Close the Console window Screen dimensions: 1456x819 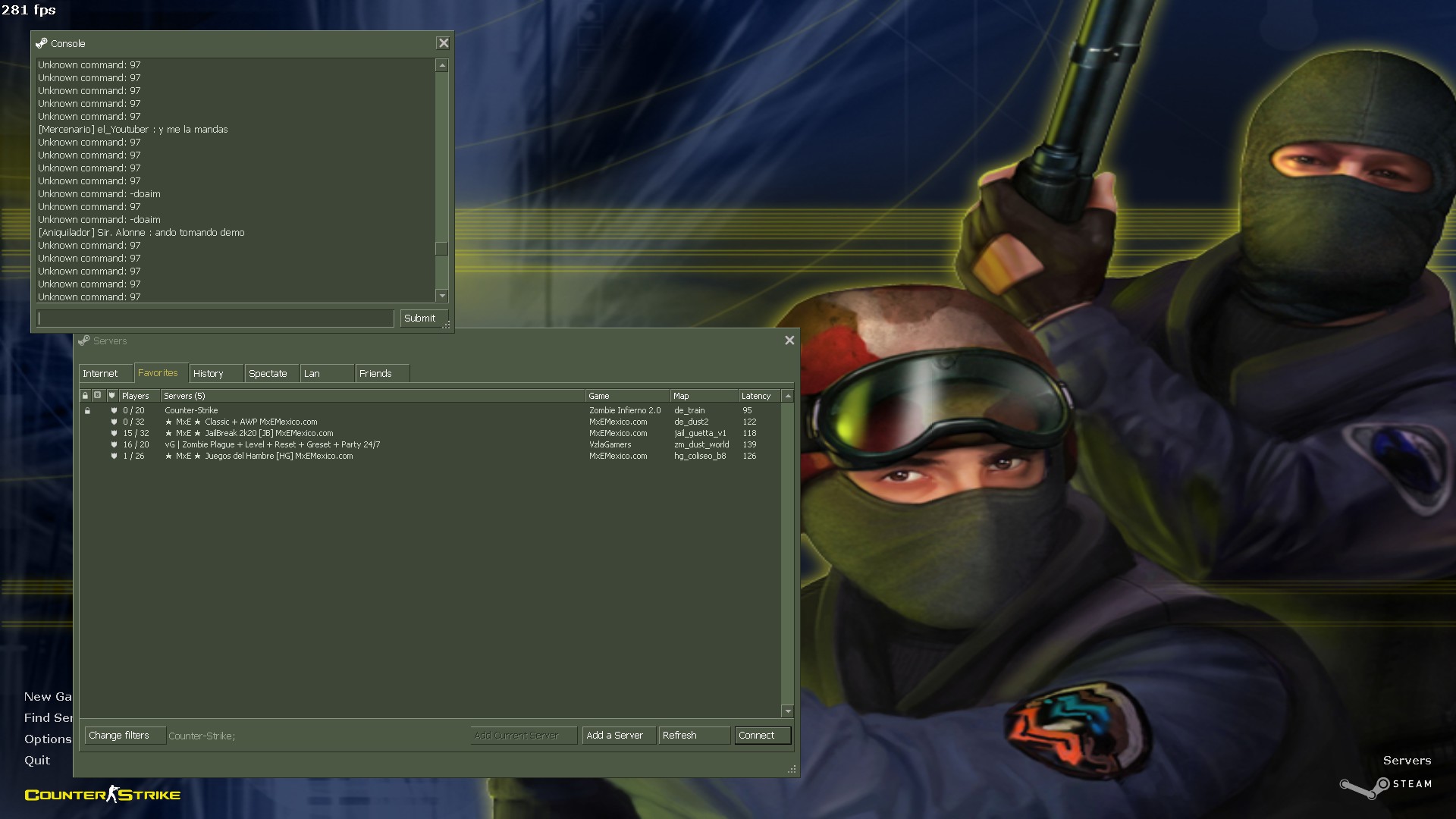[x=444, y=43]
